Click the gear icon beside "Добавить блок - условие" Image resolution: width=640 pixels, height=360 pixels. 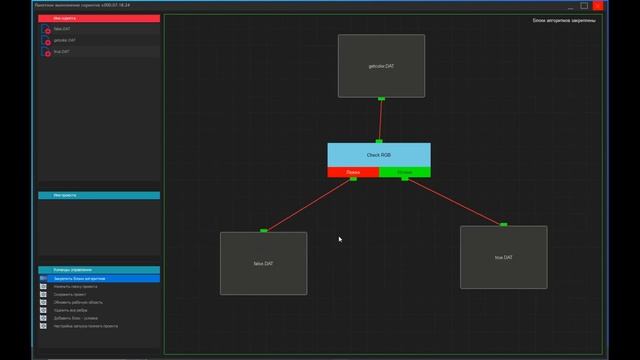click(x=43, y=318)
